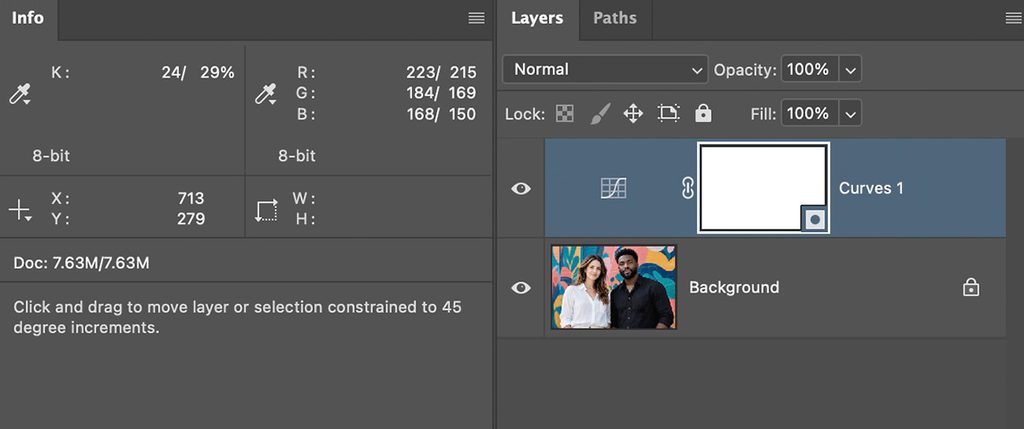The height and width of the screenshot is (429, 1024).
Task: Click the Background layer name
Action: (734, 287)
